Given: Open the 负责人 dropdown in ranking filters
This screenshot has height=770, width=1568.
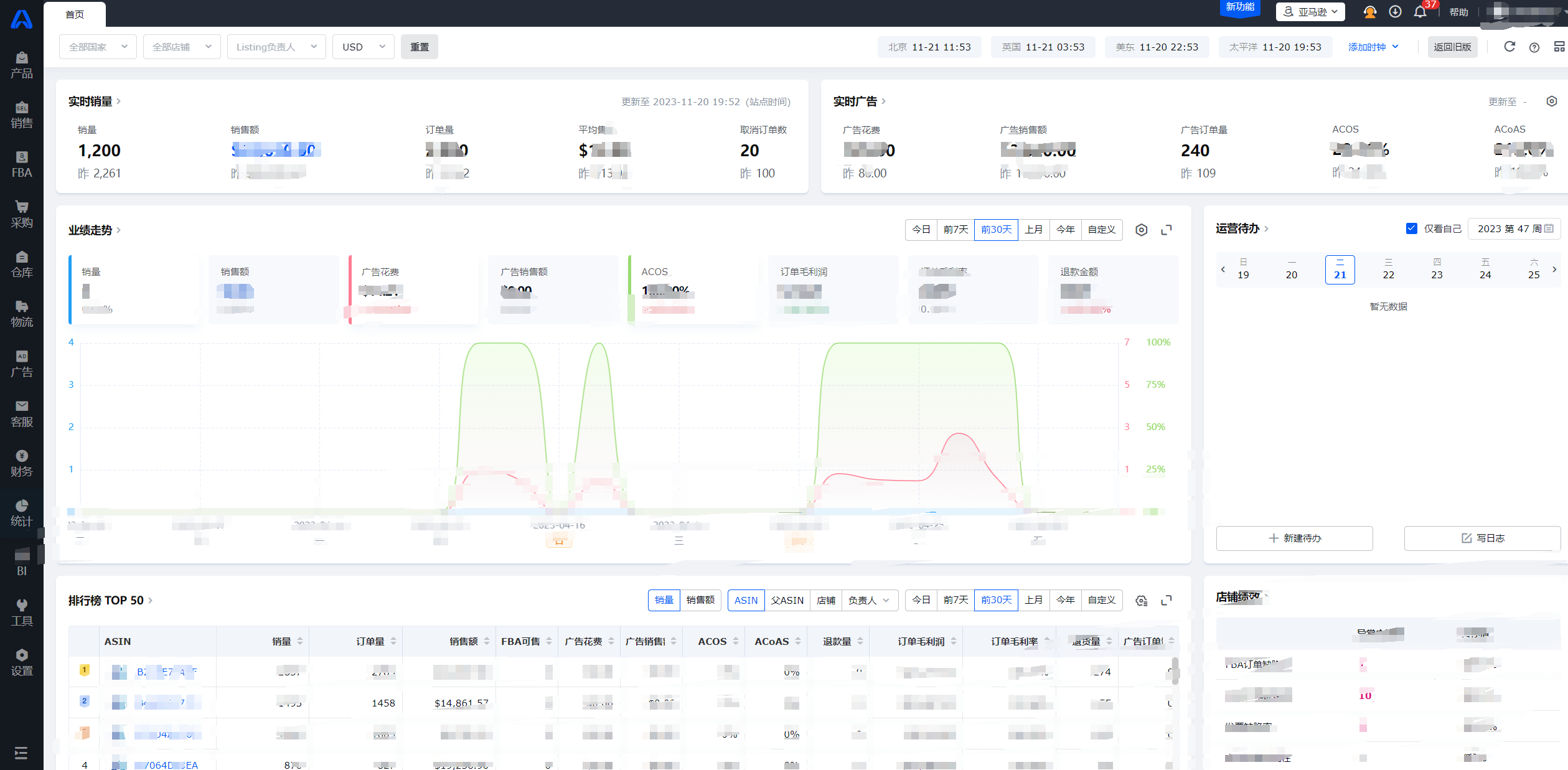Looking at the screenshot, I should pos(869,600).
